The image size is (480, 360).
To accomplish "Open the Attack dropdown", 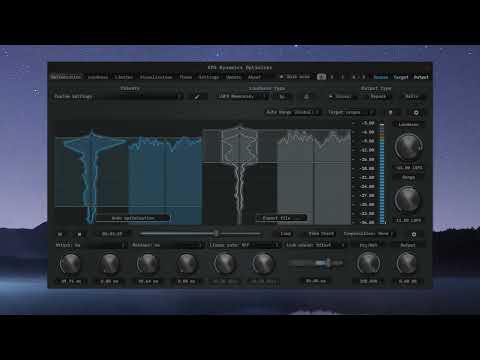I will point(91,245).
